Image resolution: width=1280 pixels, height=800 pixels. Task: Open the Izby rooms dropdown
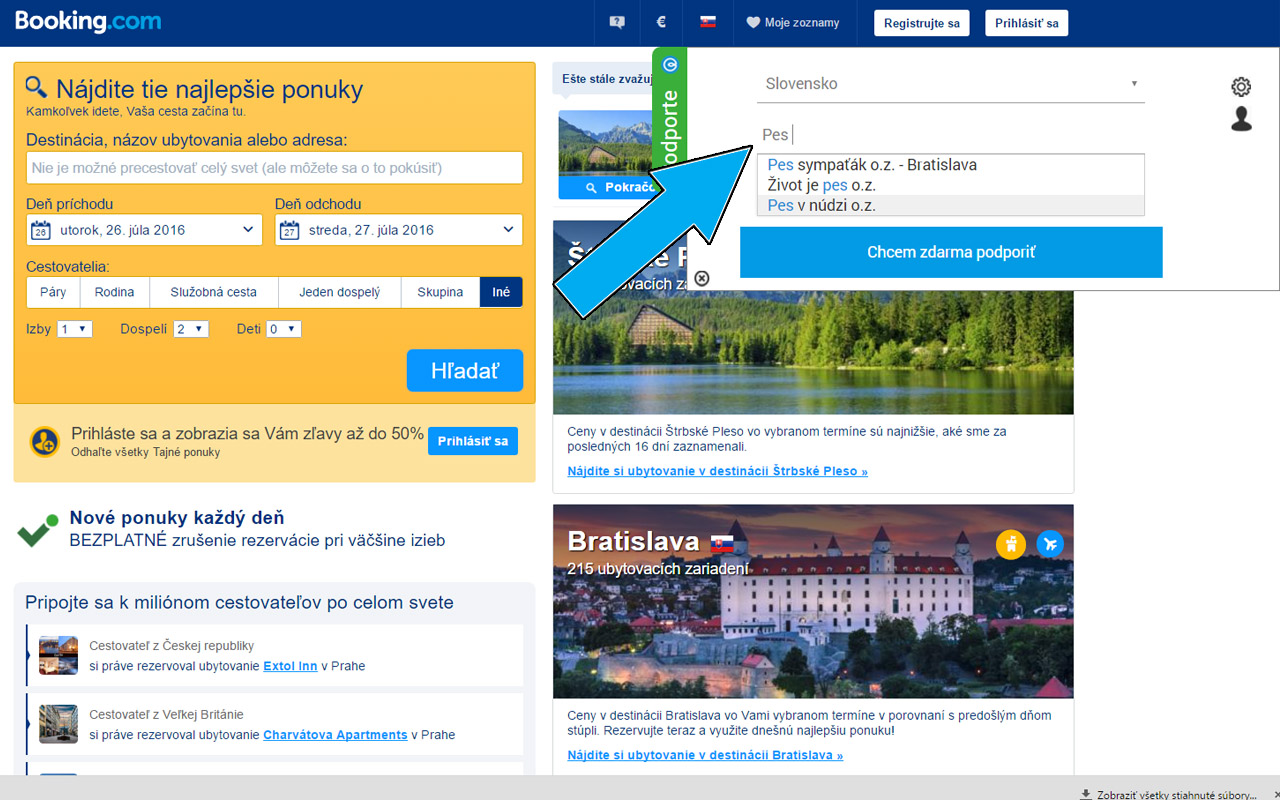pos(75,329)
